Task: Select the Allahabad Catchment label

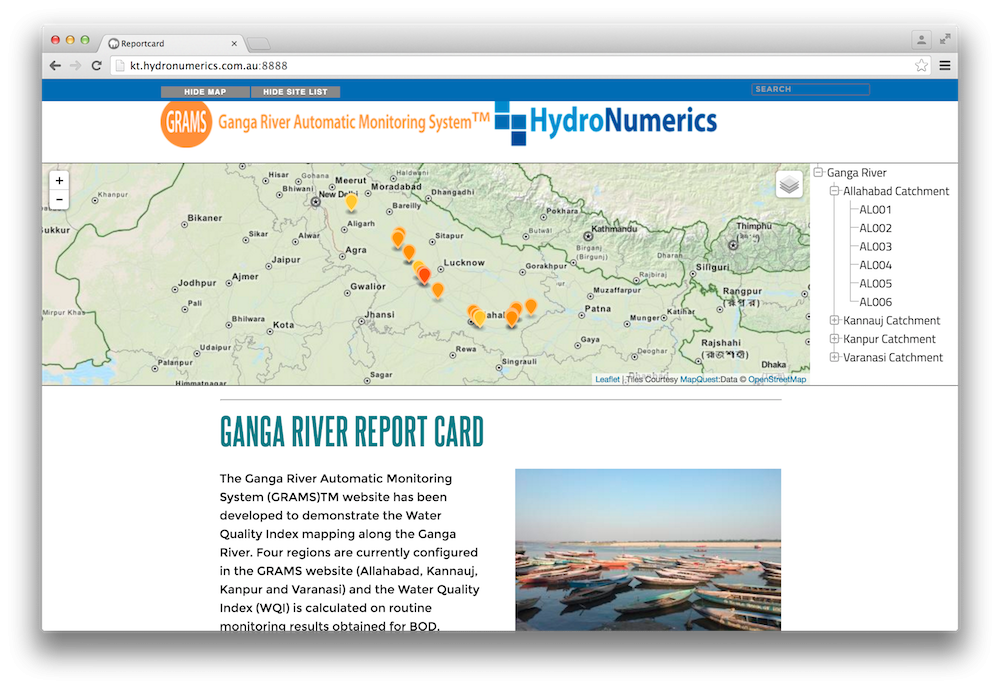Action: (895, 191)
